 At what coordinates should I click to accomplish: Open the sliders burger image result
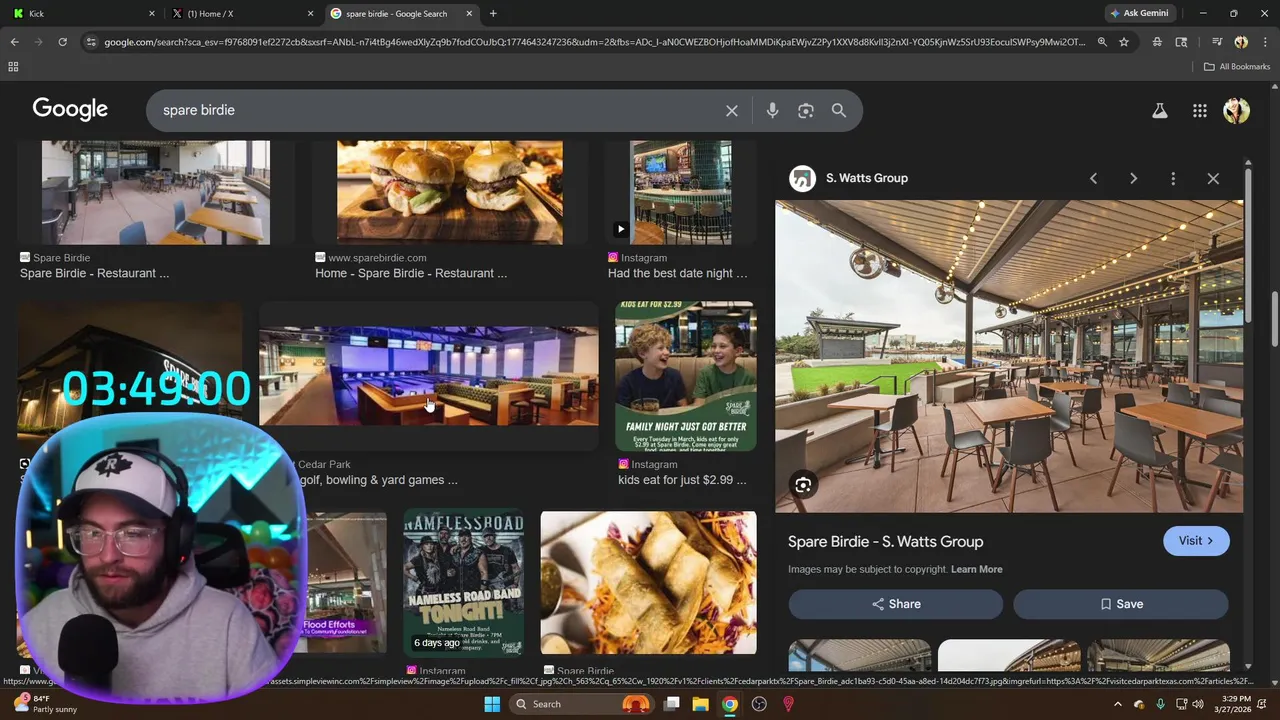pyautogui.click(x=450, y=193)
